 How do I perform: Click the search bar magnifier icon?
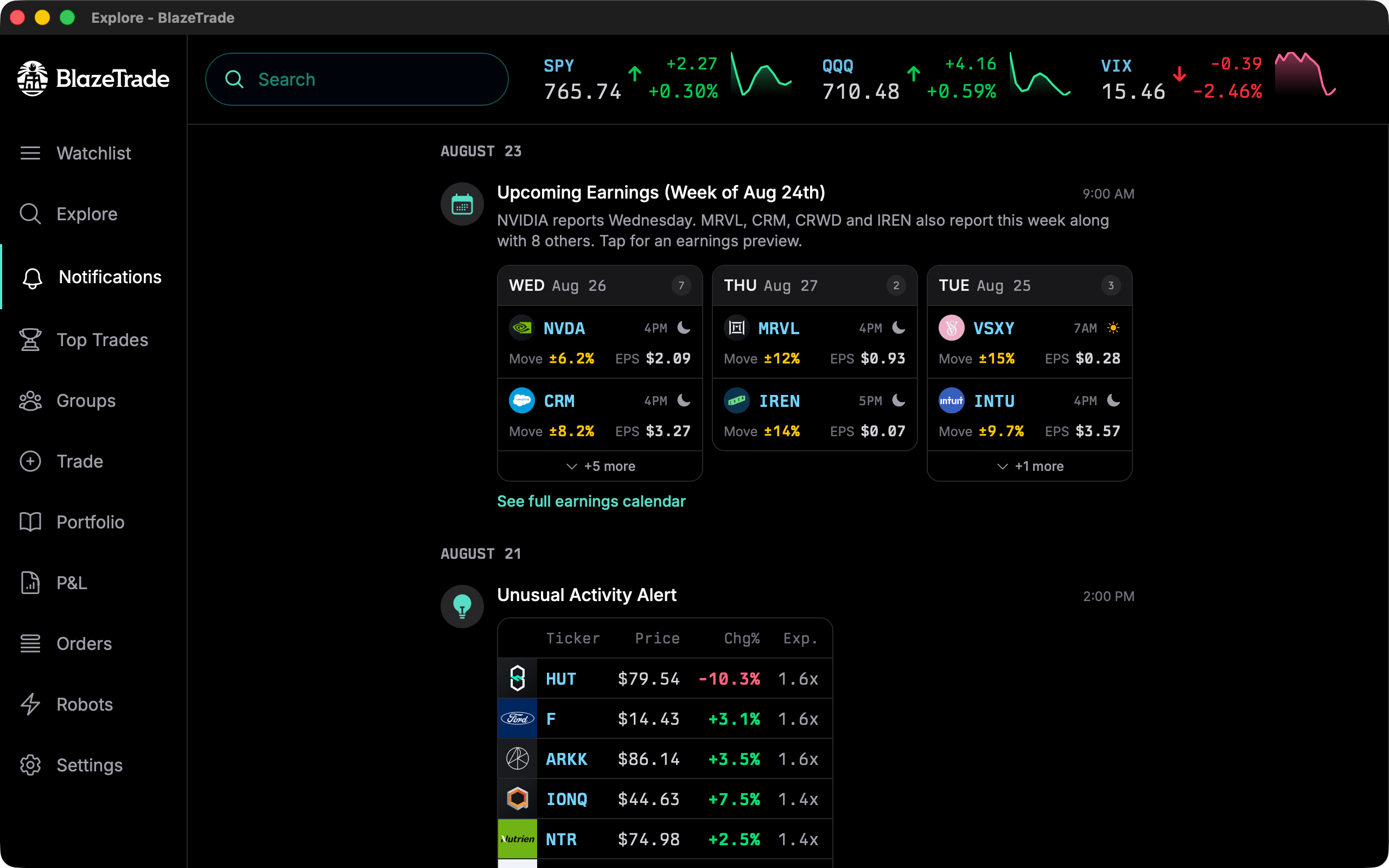[x=234, y=79]
